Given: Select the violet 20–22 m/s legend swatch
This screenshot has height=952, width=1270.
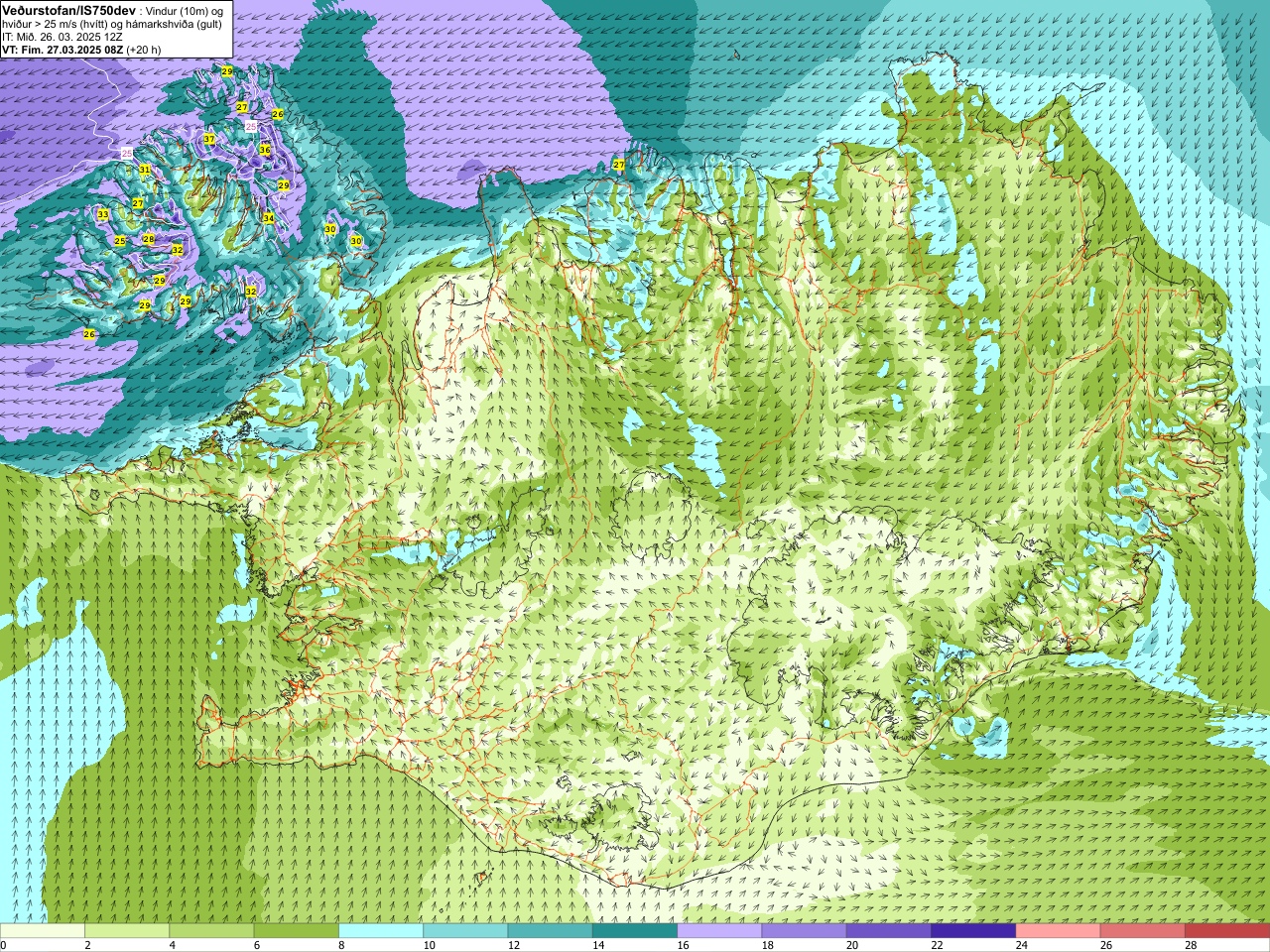Looking at the screenshot, I should pyautogui.click(x=889, y=931).
